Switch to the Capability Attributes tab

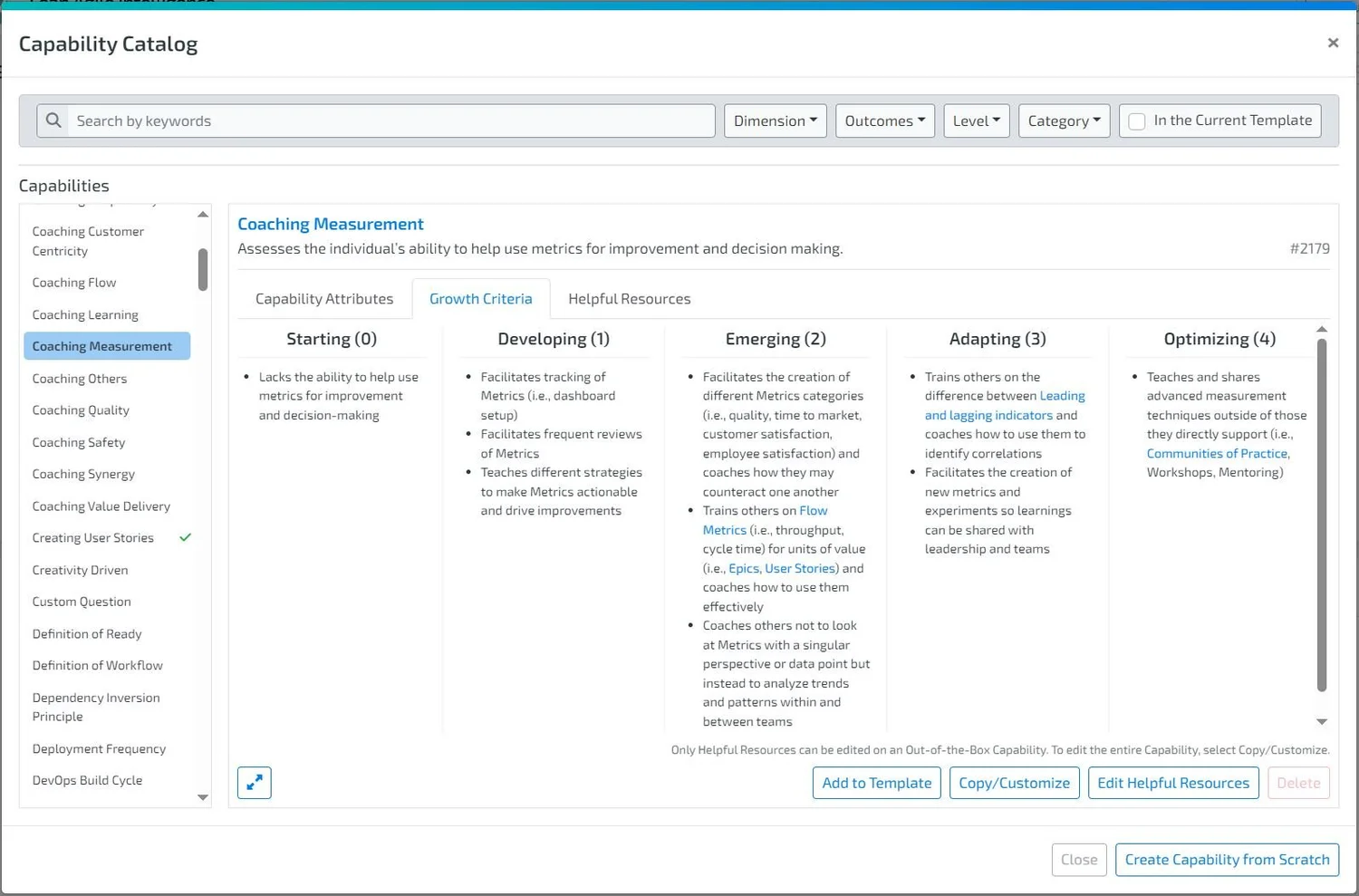[324, 298]
